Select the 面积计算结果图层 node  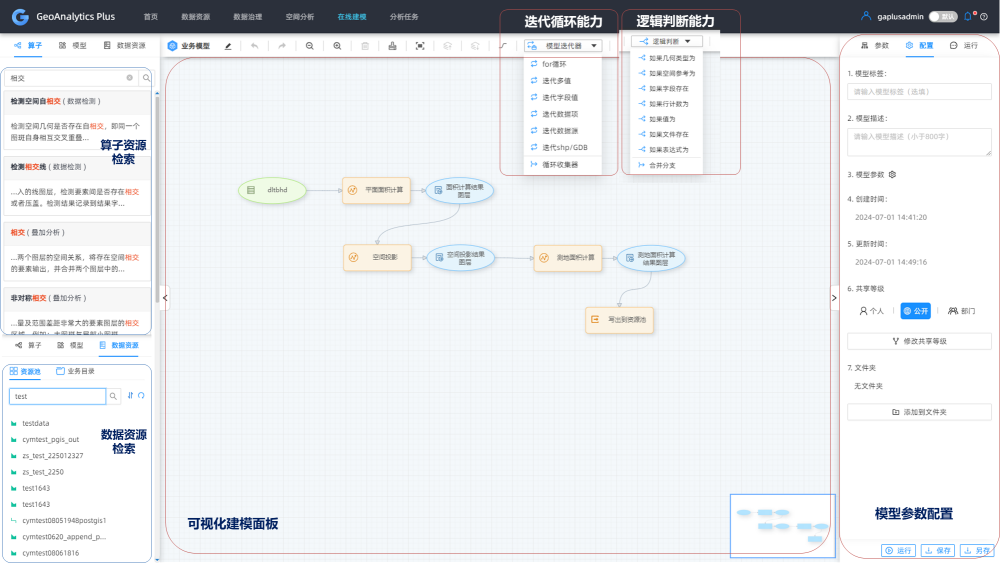pyautogui.click(x=459, y=191)
